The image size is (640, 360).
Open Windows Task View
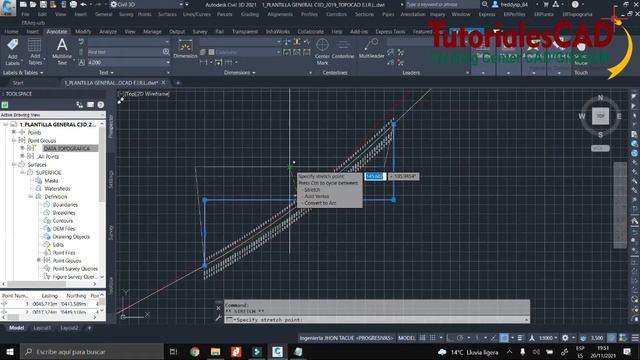tap(173, 351)
